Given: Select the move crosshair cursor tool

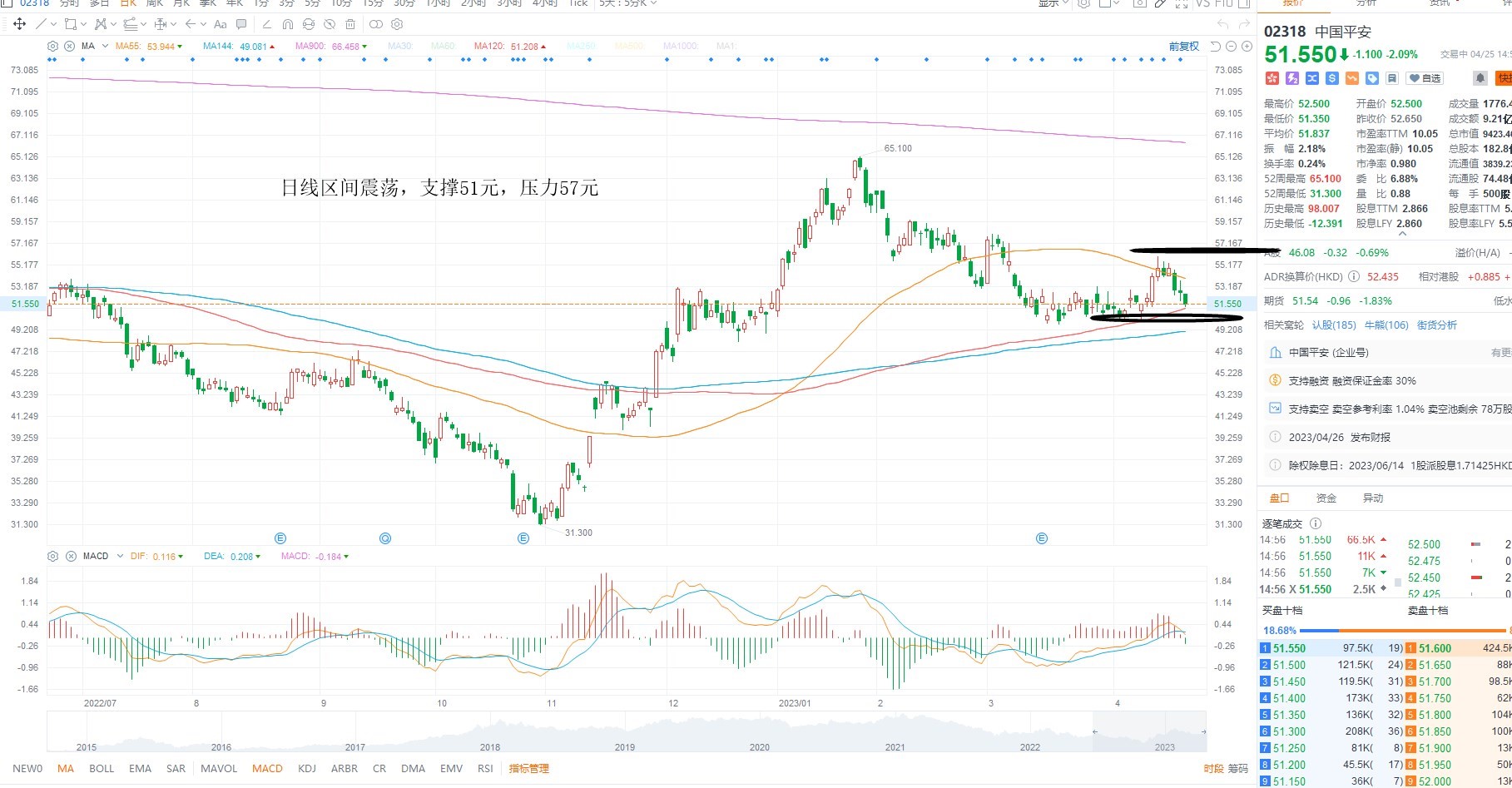Looking at the screenshot, I should [x=19, y=24].
